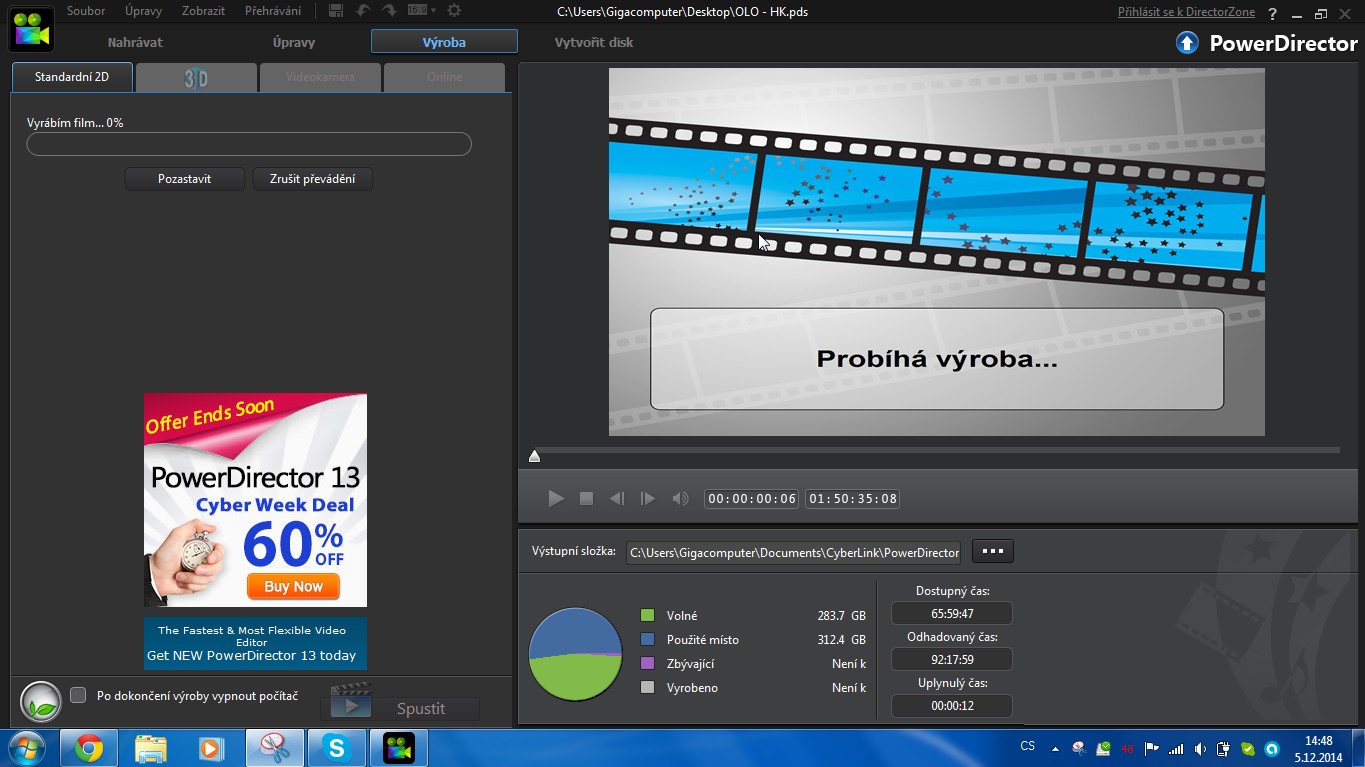
Task: Cancel rendering with Zrušit převádění button
Action: pyautogui.click(x=312, y=179)
